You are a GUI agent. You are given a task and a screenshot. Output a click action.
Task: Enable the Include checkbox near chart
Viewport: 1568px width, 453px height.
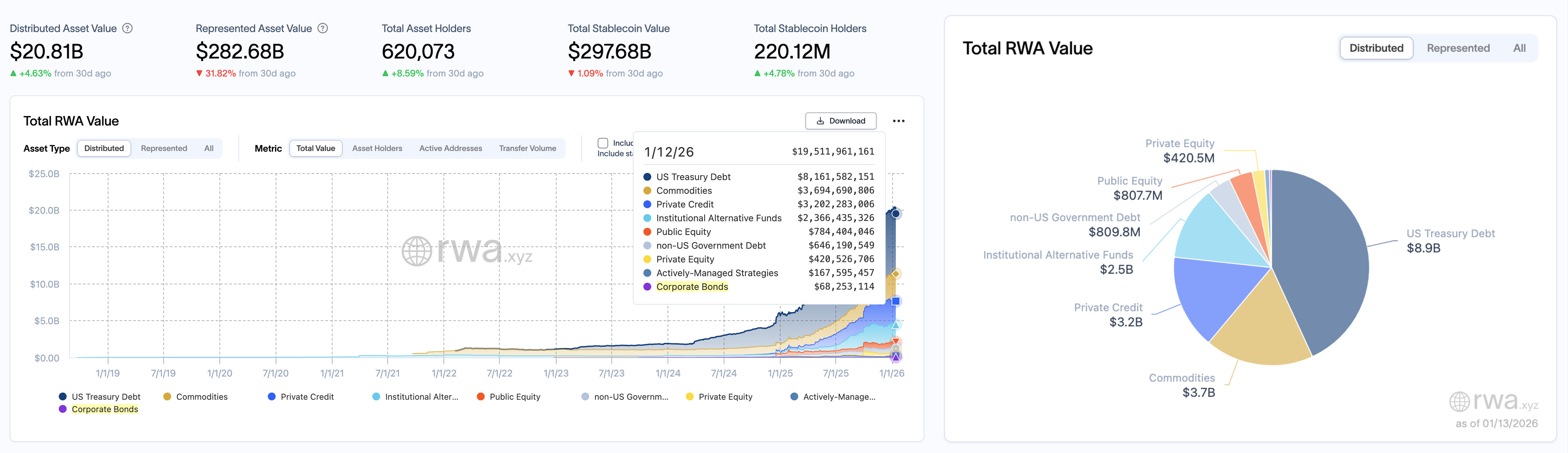click(603, 143)
